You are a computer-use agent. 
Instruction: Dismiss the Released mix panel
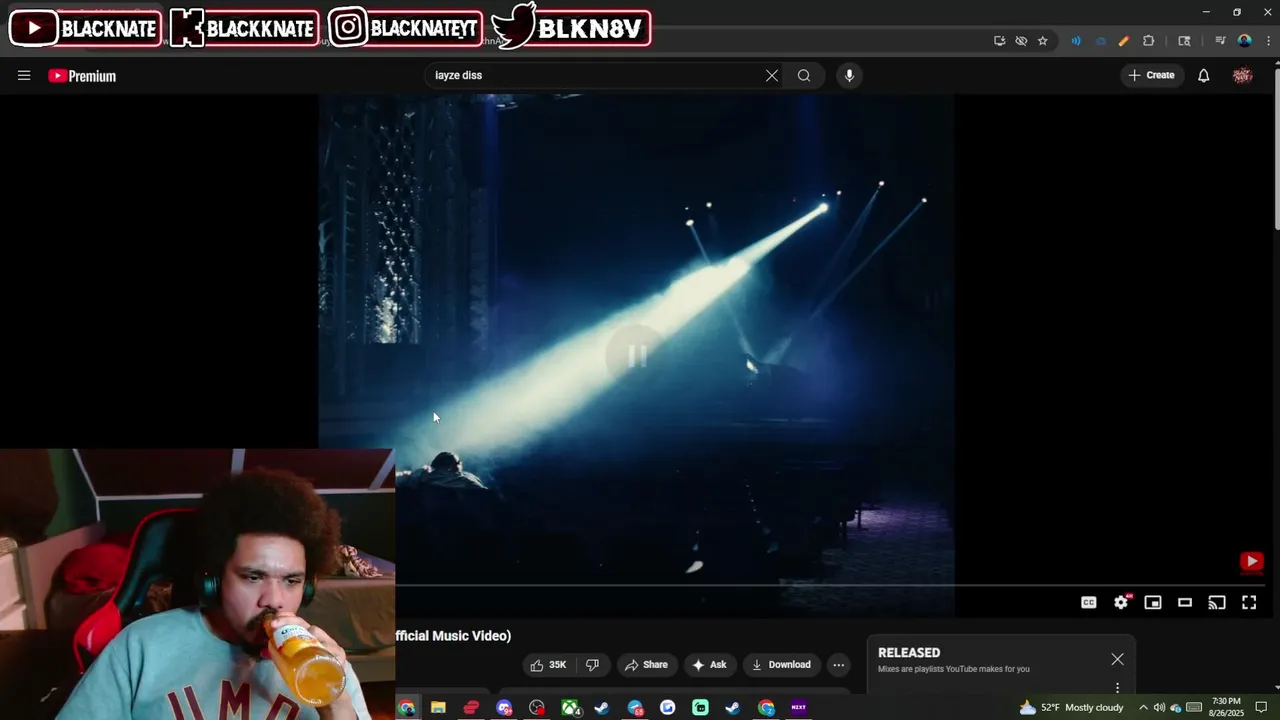tap(1117, 659)
